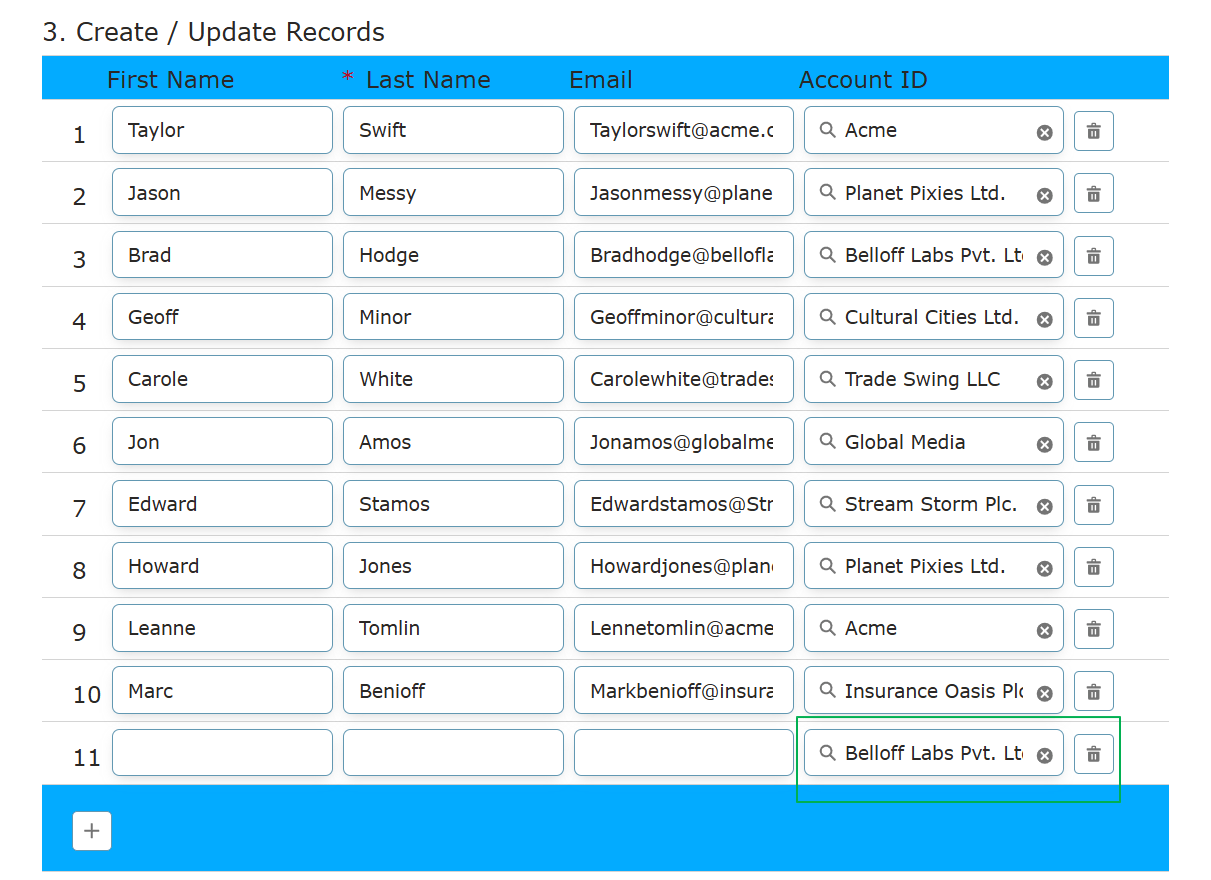The height and width of the screenshot is (880, 1211).
Task: Delete row 2 with Jason Messy
Action: pyautogui.click(x=1093, y=194)
